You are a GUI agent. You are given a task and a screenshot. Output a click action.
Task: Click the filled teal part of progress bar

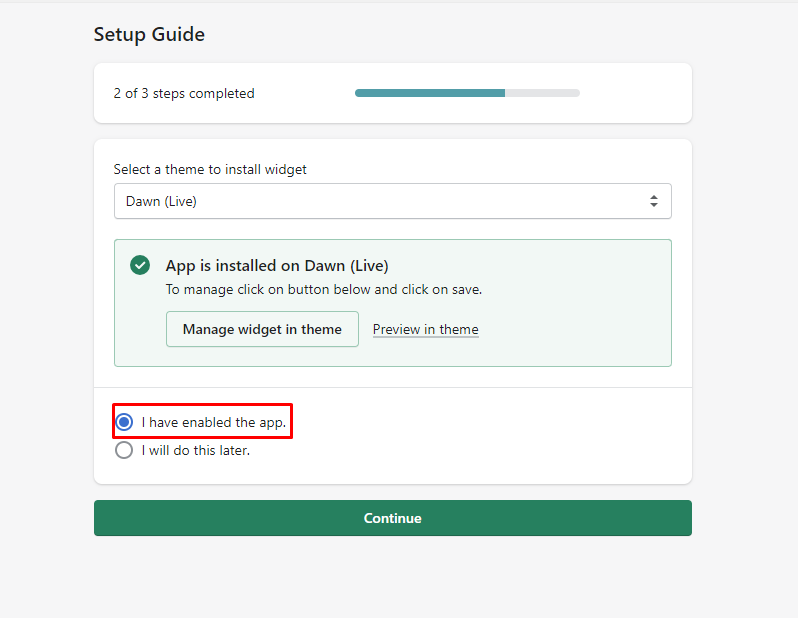tap(430, 93)
